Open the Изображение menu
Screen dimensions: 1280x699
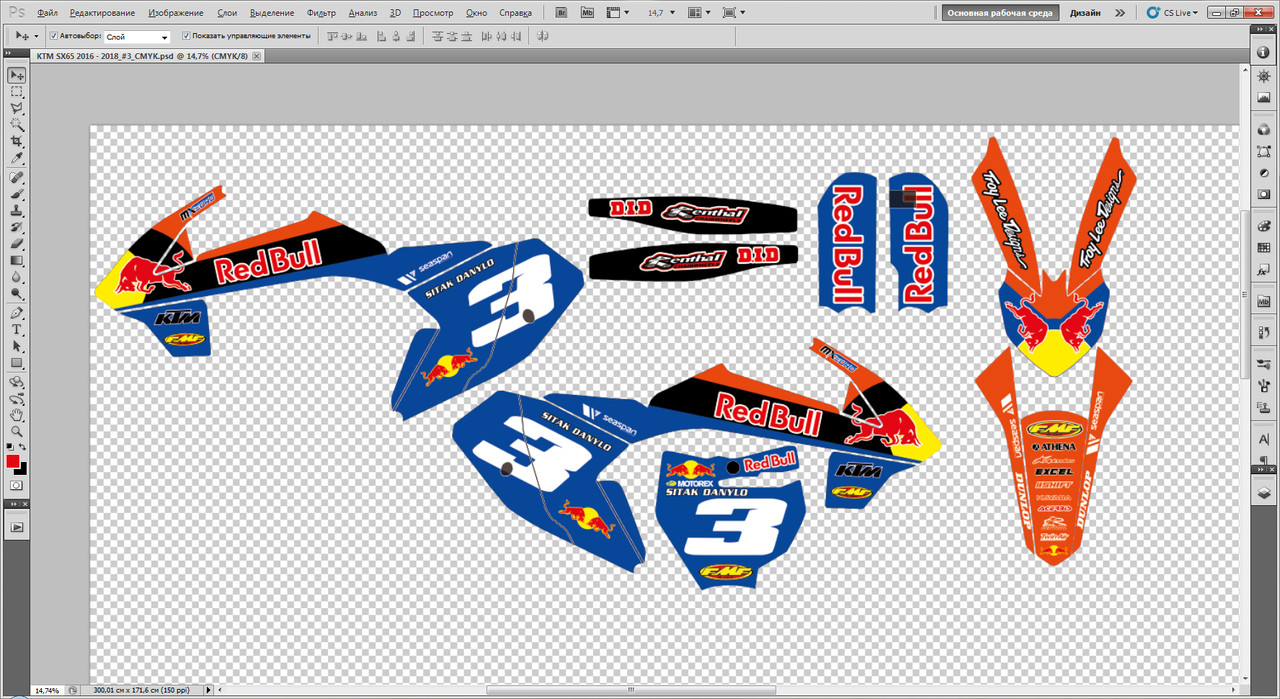(x=176, y=13)
